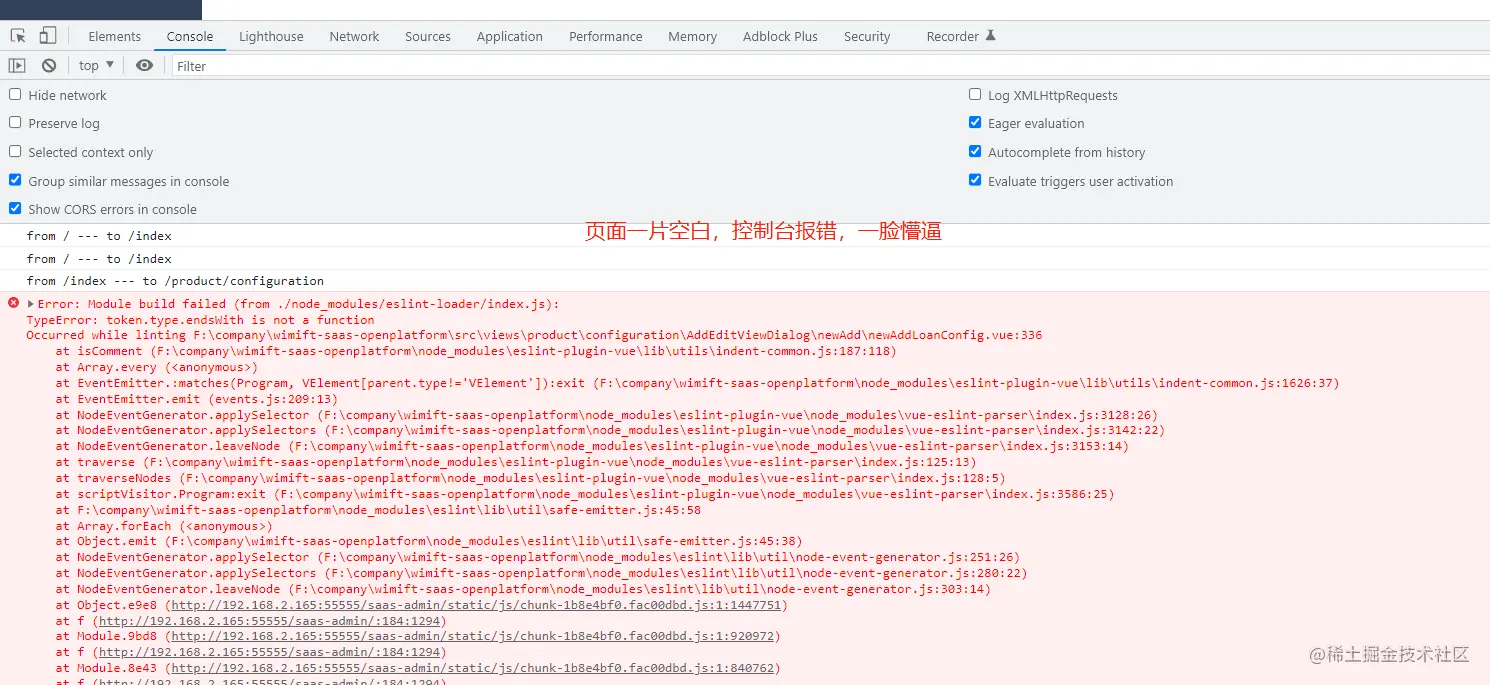Enable the Hide network checkbox
Image resolution: width=1490 pixels, height=685 pixels.
(15, 94)
